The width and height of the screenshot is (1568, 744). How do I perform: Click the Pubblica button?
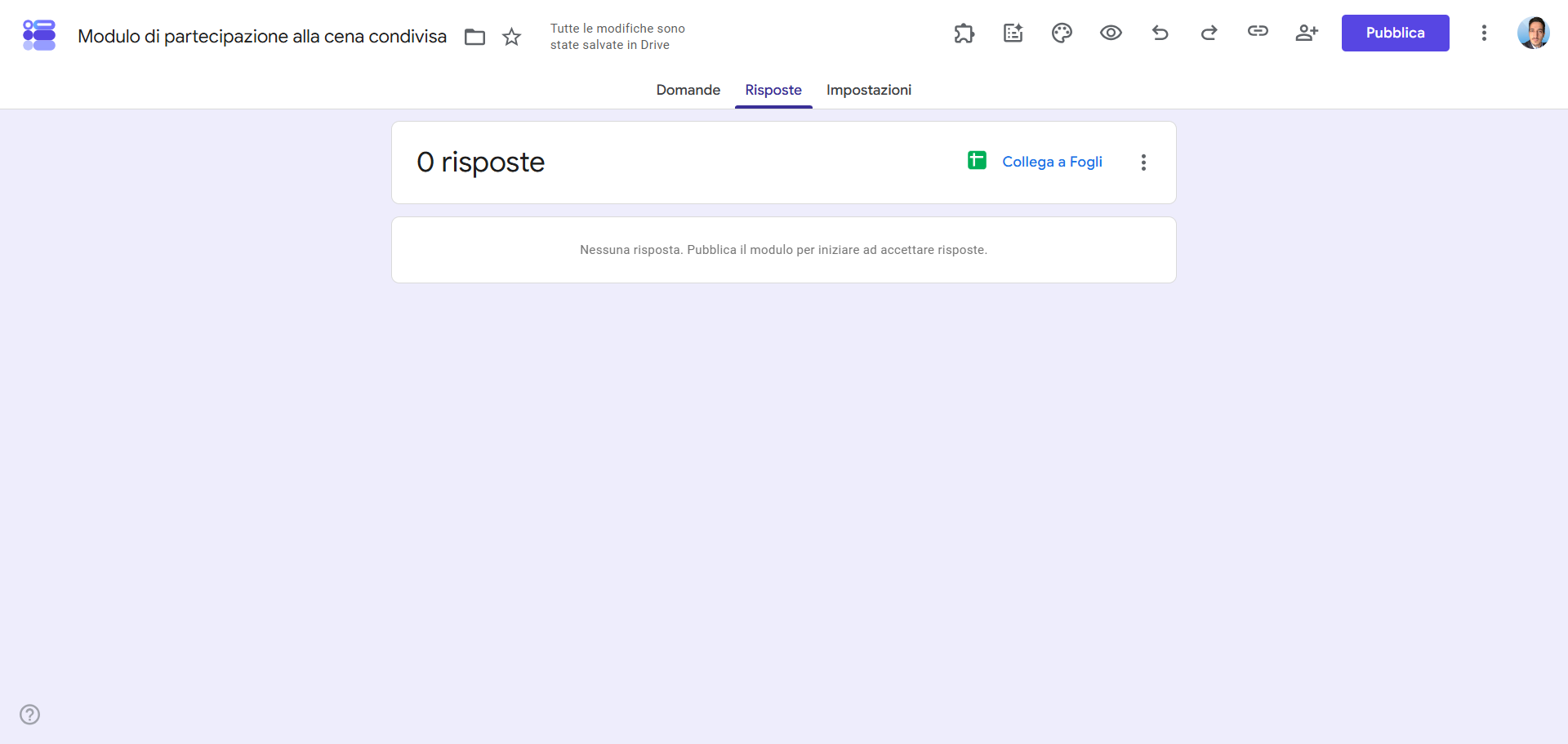point(1395,33)
